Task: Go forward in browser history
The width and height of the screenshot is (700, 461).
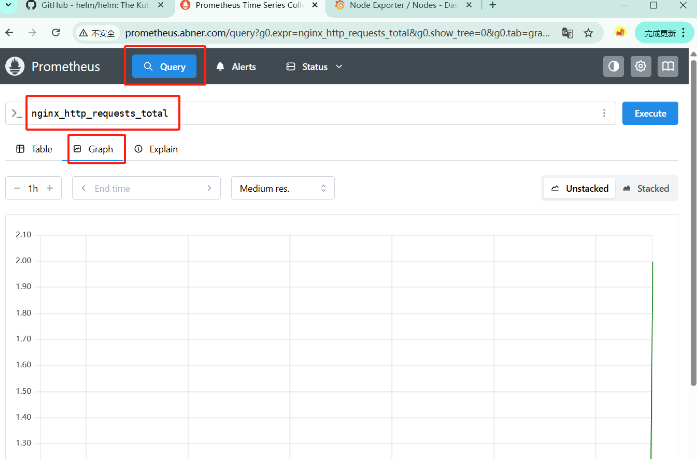Action: pyautogui.click(x=32, y=33)
